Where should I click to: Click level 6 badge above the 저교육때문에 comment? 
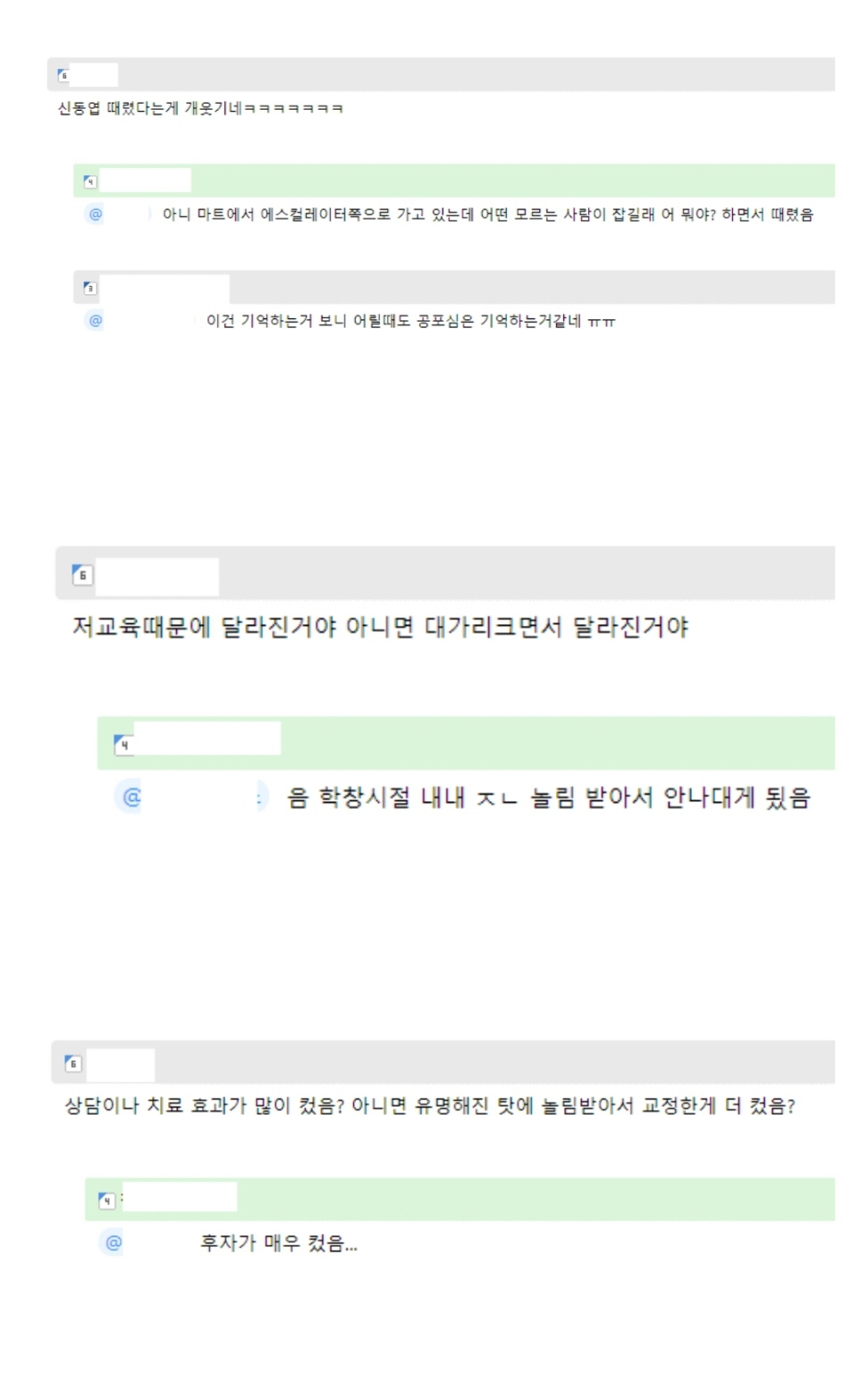tap(82, 575)
